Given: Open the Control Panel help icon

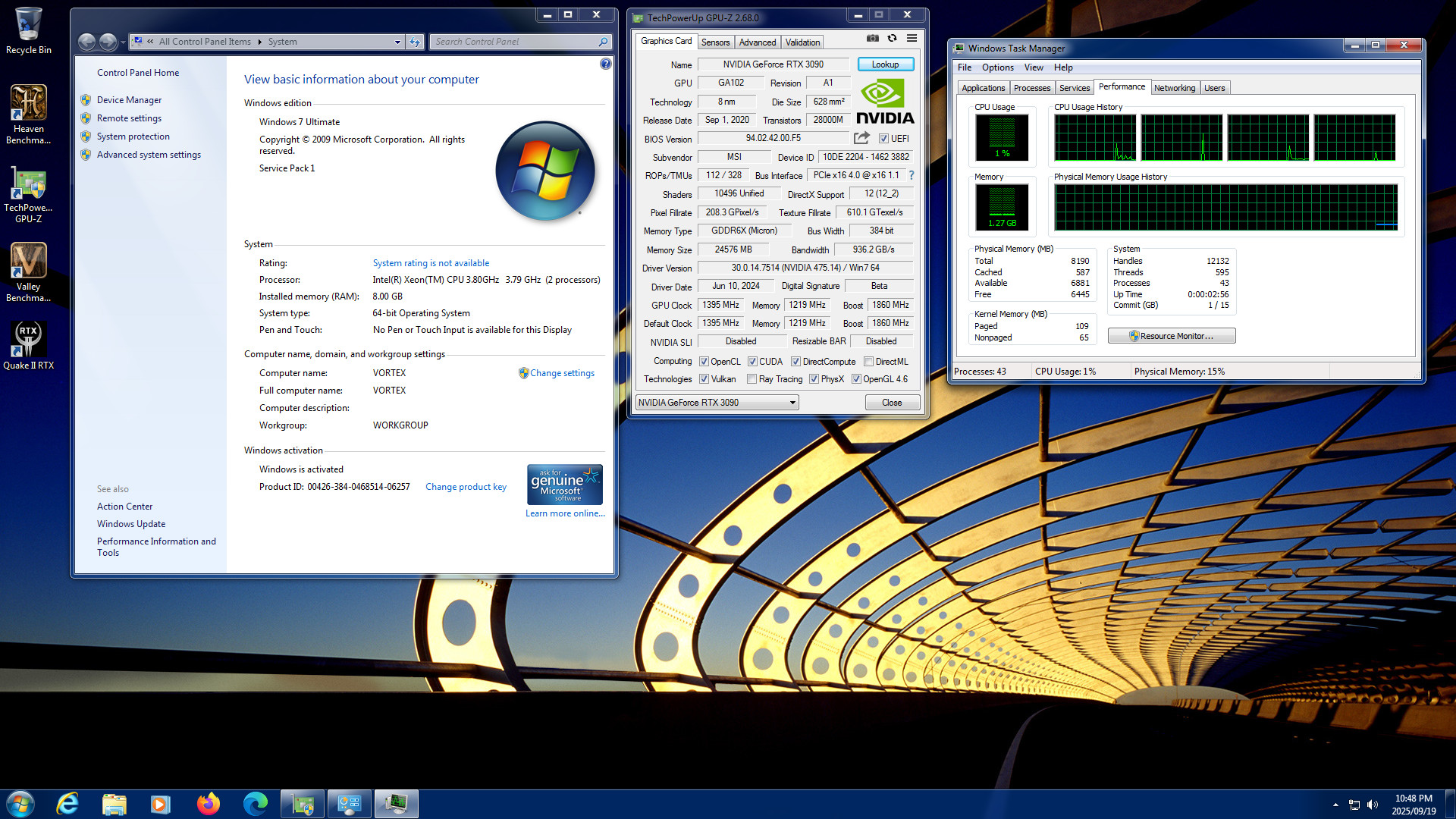Looking at the screenshot, I should [x=605, y=64].
